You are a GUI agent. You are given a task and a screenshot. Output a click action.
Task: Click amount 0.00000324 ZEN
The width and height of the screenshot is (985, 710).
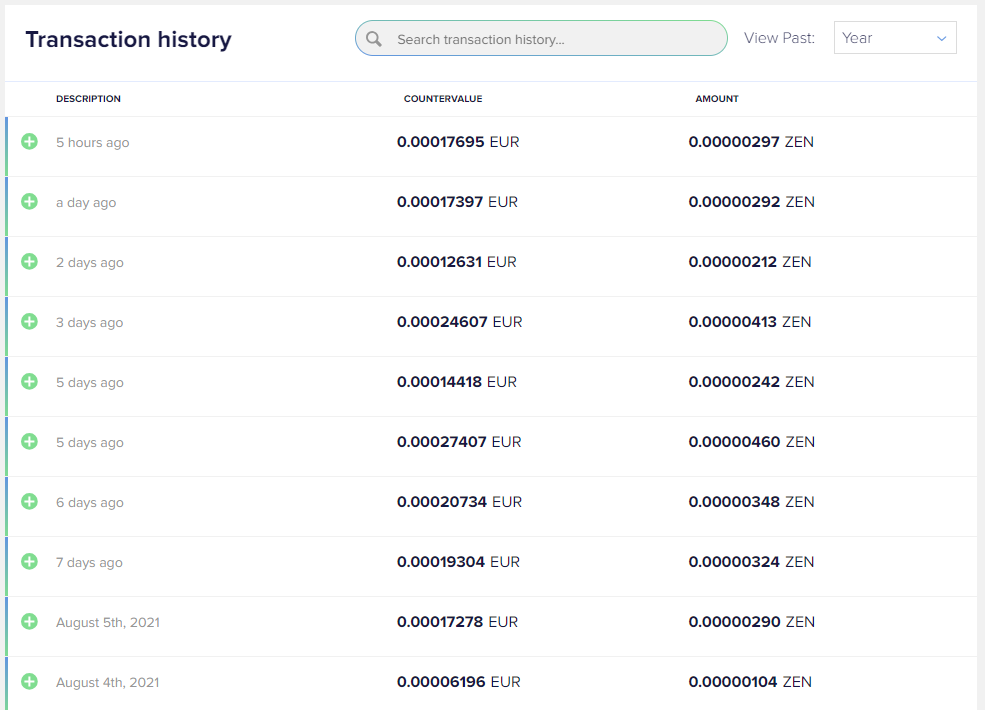pos(751,562)
